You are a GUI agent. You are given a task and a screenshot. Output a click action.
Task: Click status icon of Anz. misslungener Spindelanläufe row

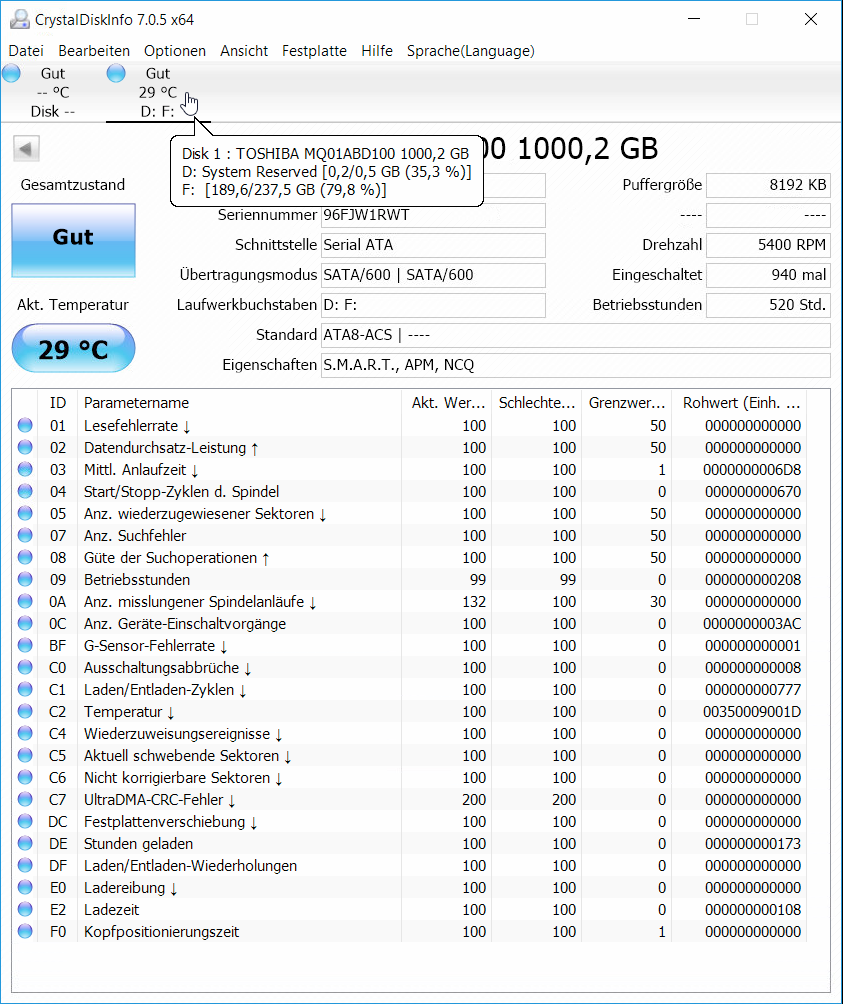(25, 601)
